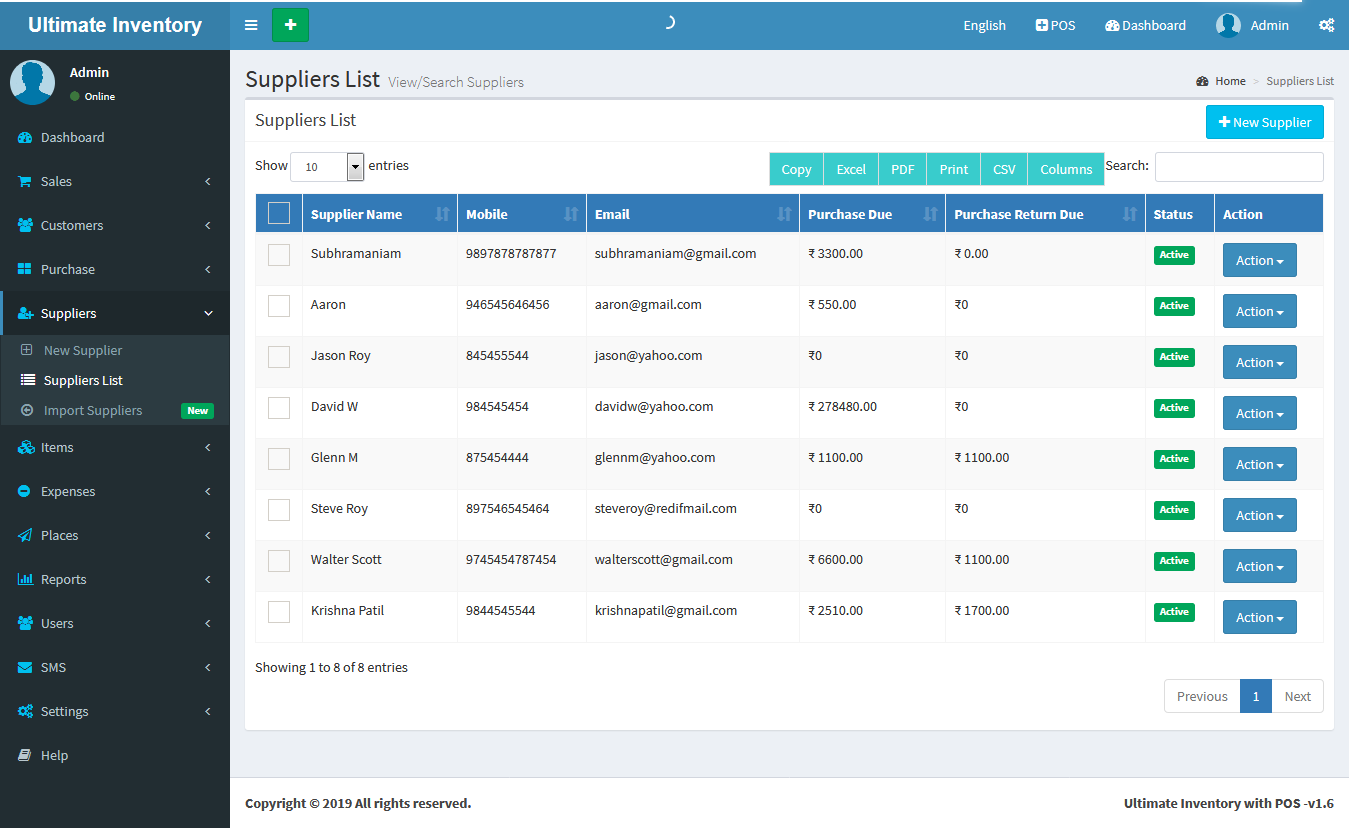Sort by Supplier Name column sort icon

click(x=443, y=214)
